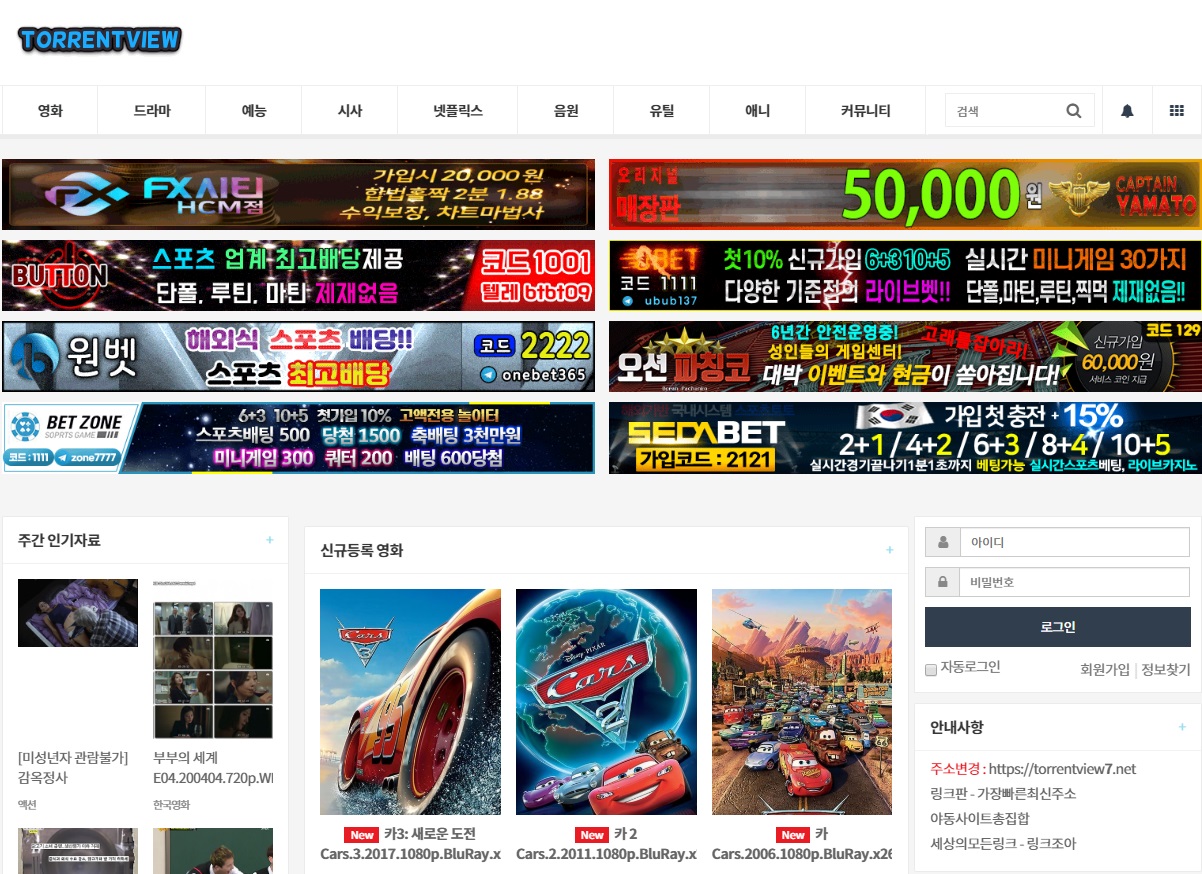Expand 안내사항 with plus icon
1202x874 pixels.
click(x=1182, y=727)
